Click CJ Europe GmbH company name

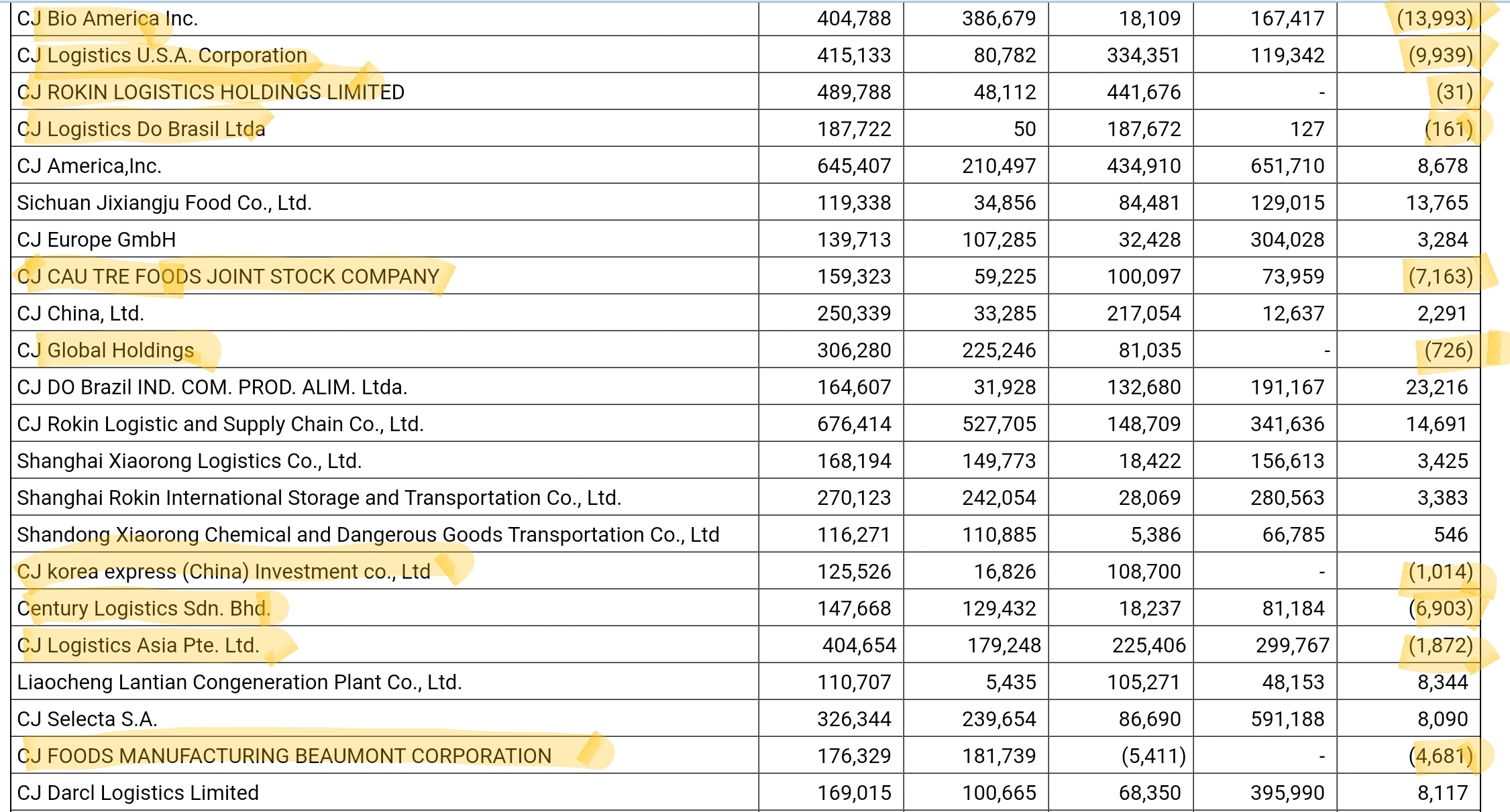pos(97,240)
